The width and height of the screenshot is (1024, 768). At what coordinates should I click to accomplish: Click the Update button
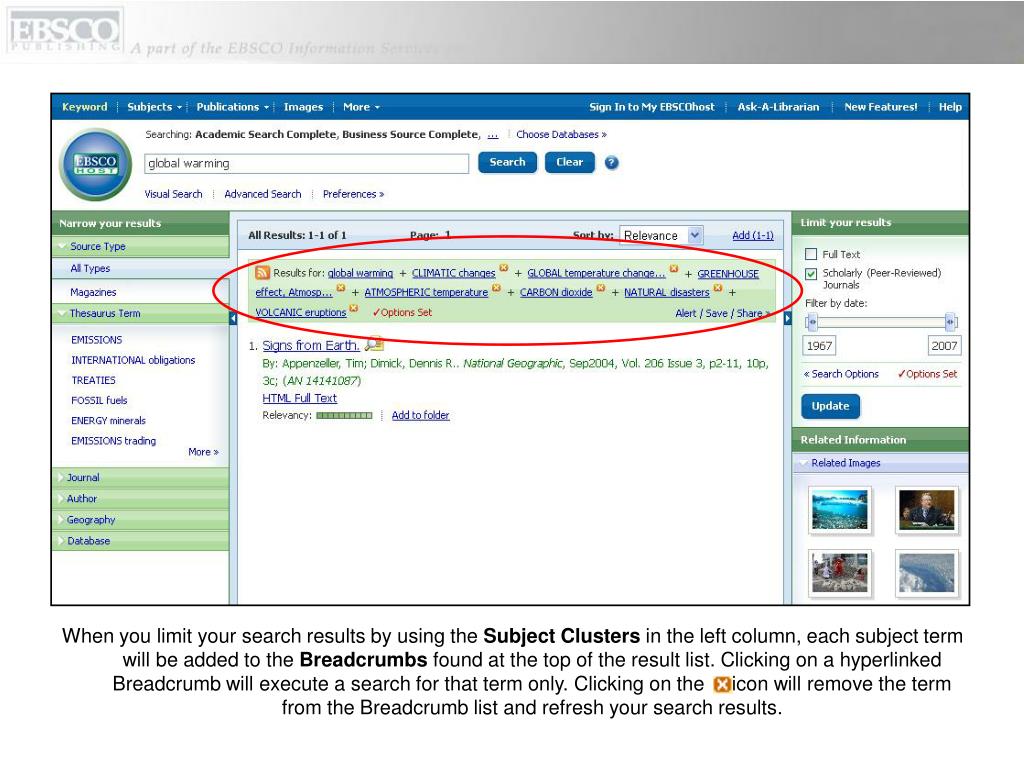[x=830, y=406]
